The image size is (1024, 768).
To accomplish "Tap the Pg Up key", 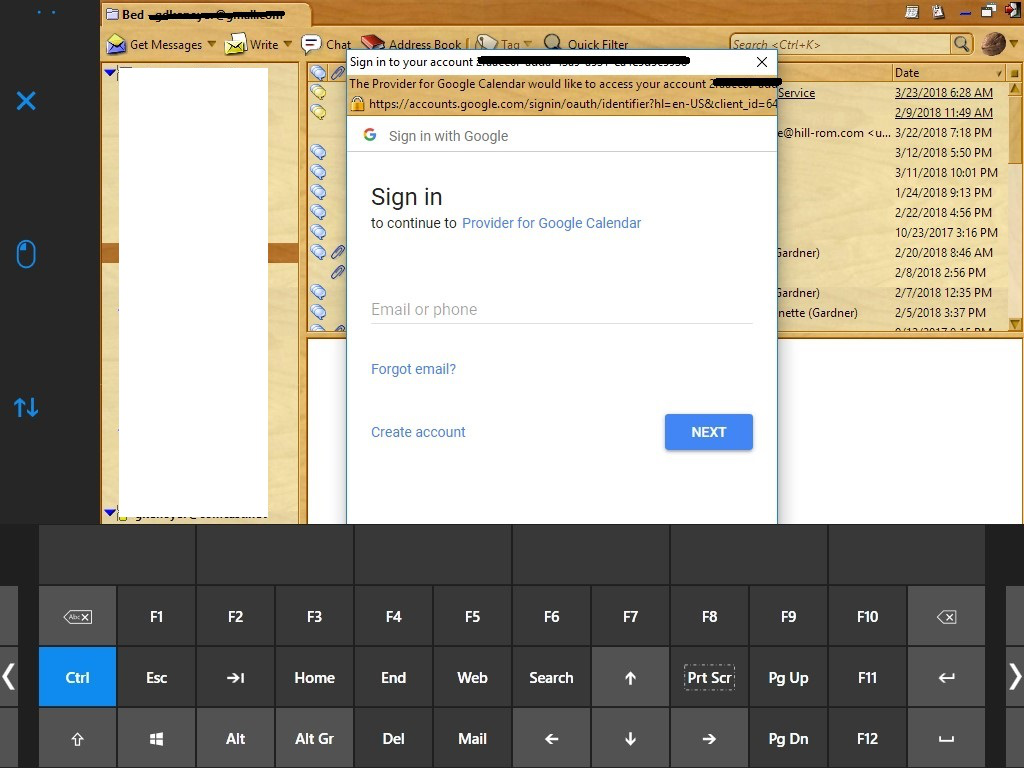I will pyautogui.click(x=788, y=677).
